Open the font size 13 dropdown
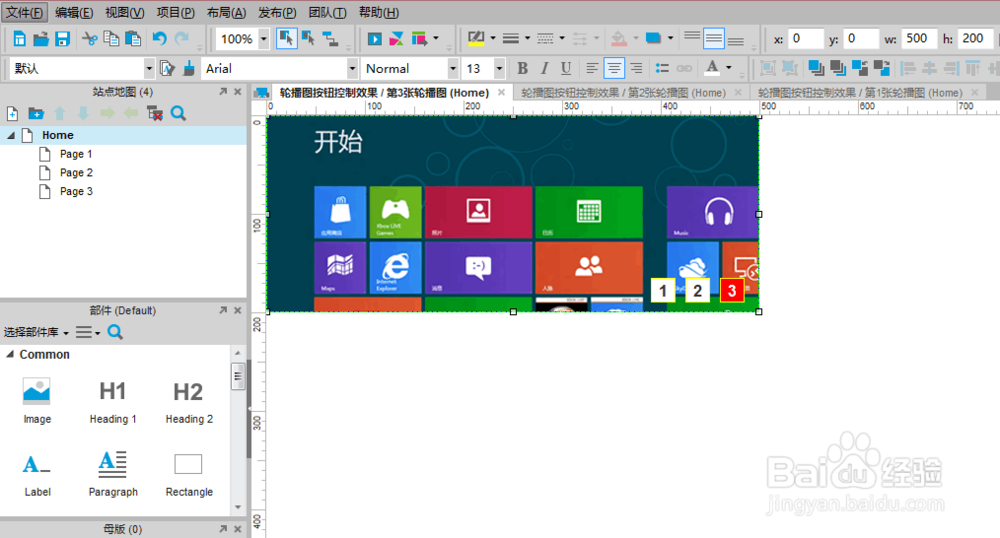 click(x=499, y=68)
